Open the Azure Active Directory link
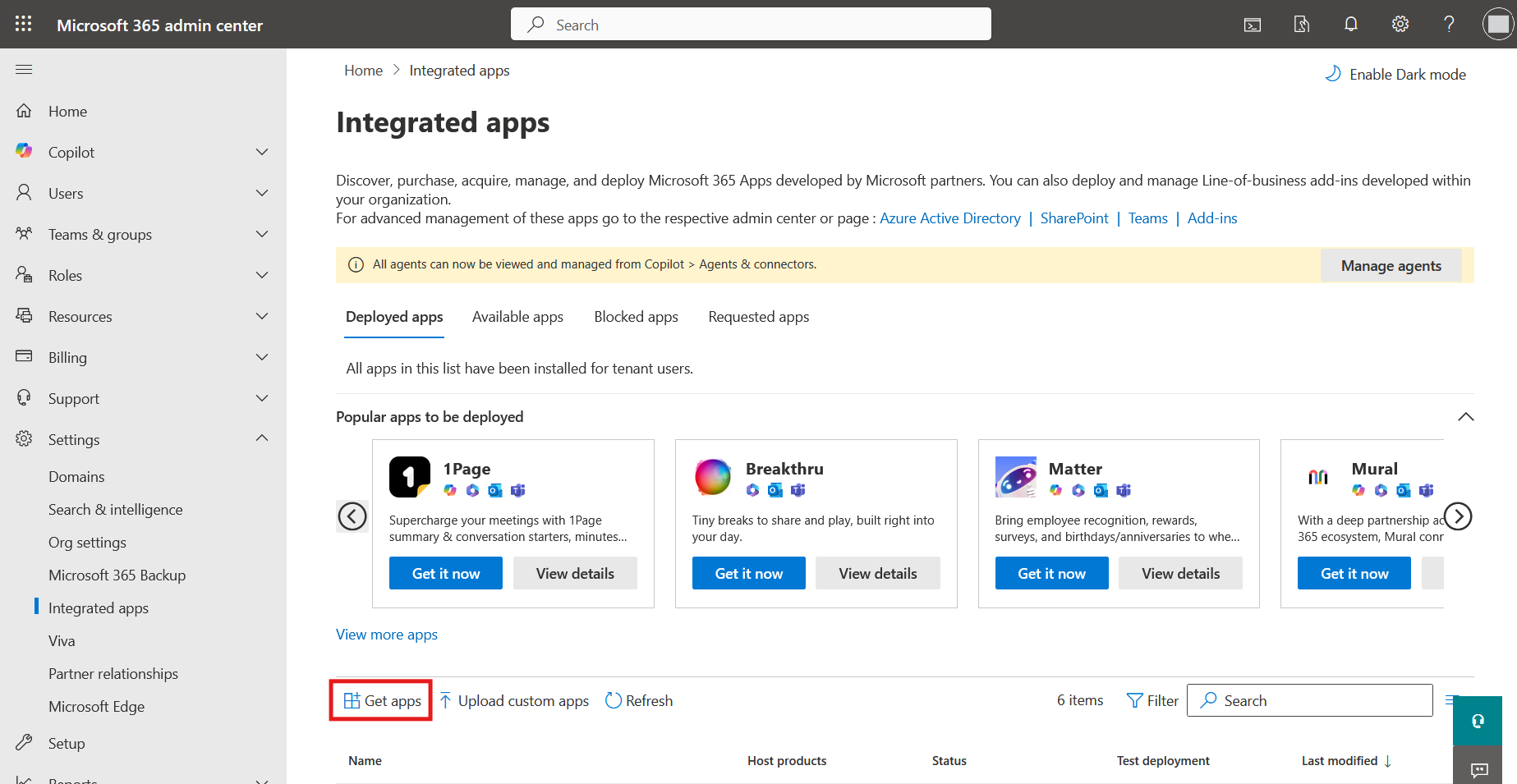1517x784 pixels. (949, 218)
